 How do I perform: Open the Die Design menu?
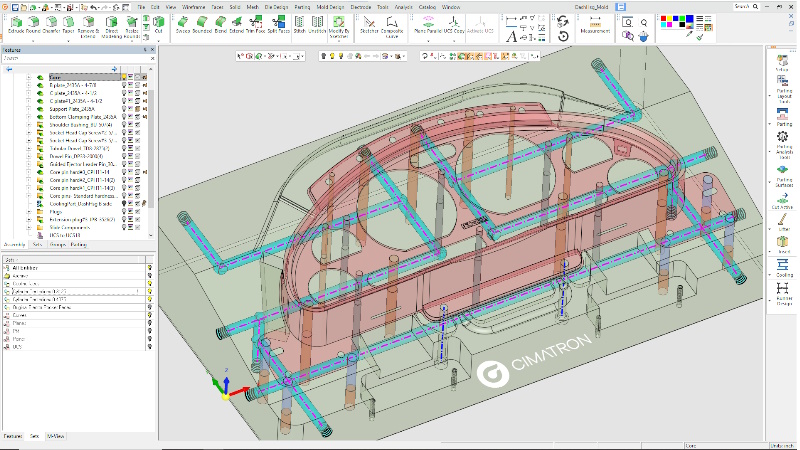[276, 7]
